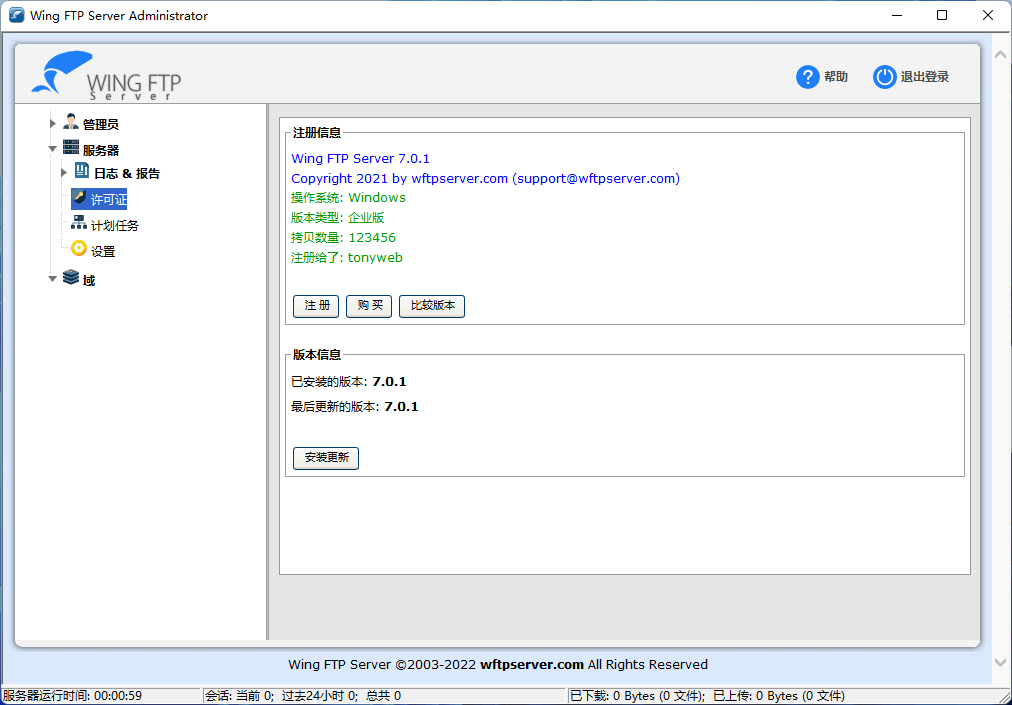
Task: Select the 服务器 server icon
Action: coord(72,147)
